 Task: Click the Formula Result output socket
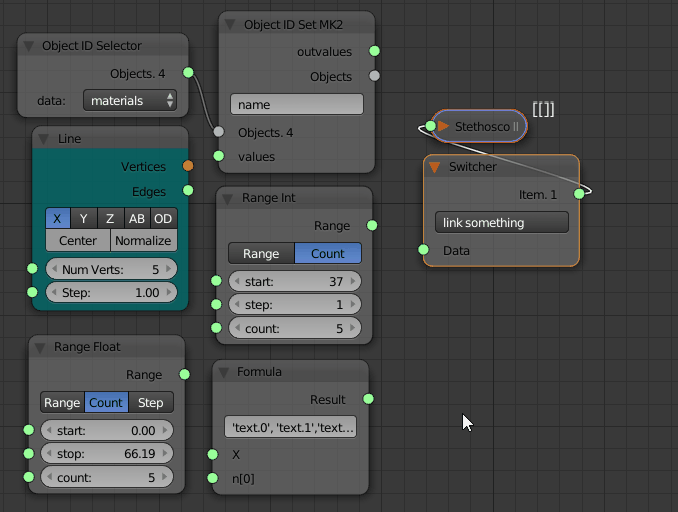(368, 399)
